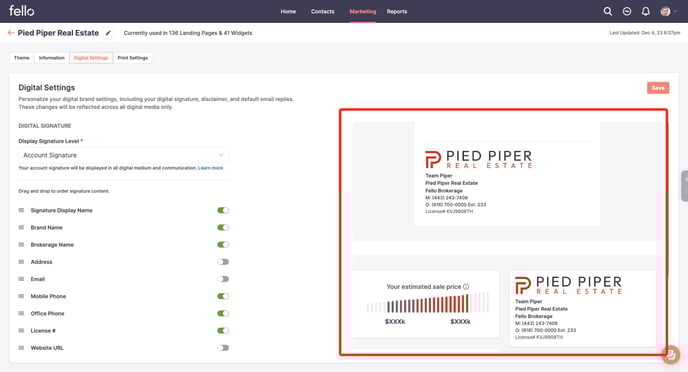The height and width of the screenshot is (372, 688).
Task: Click the Save button
Action: tap(658, 88)
